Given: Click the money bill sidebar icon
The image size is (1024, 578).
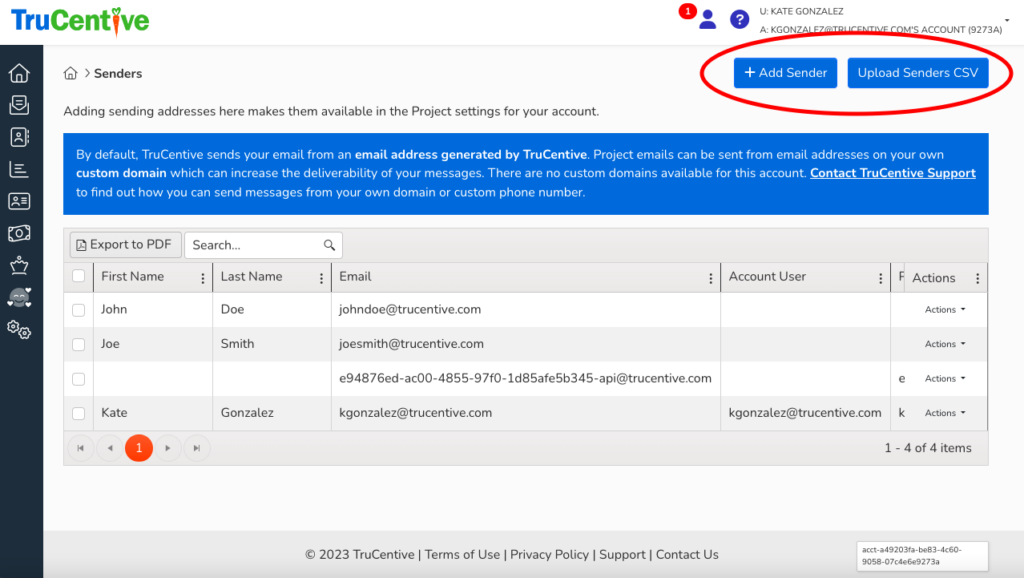Looking at the screenshot, I should click(x=19, y=233).
